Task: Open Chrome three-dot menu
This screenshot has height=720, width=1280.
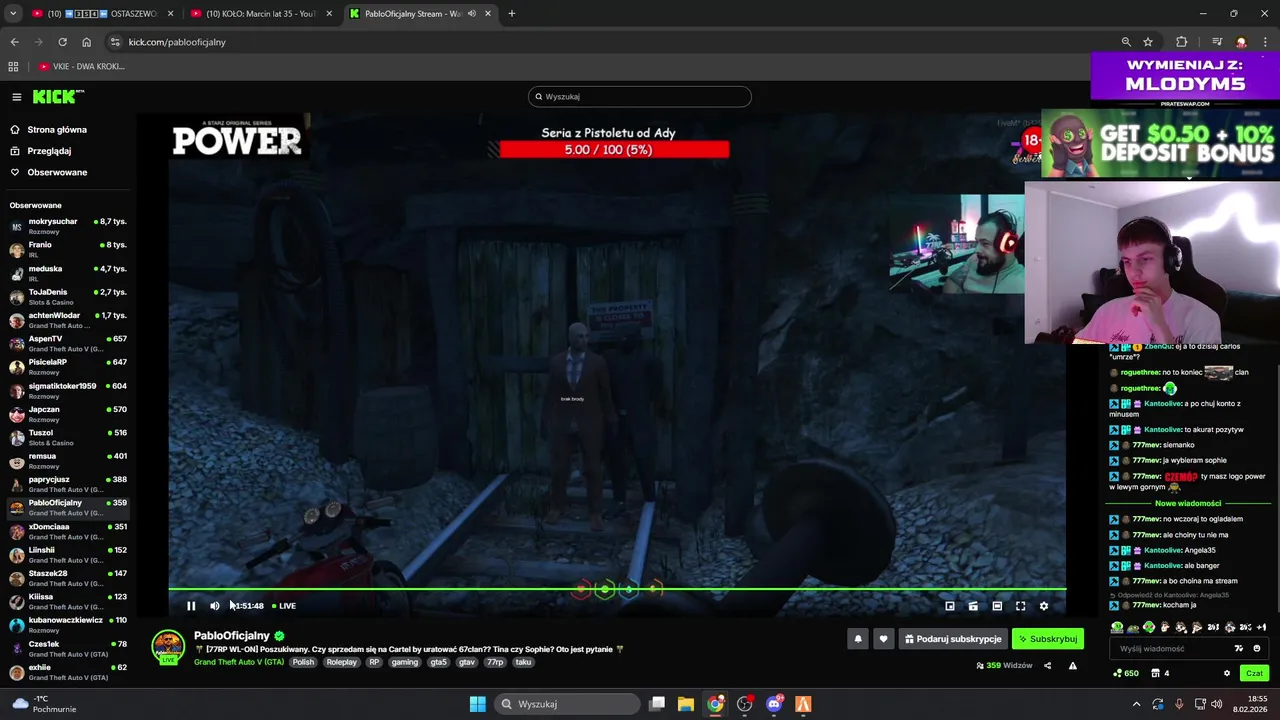Action: 1266,42
